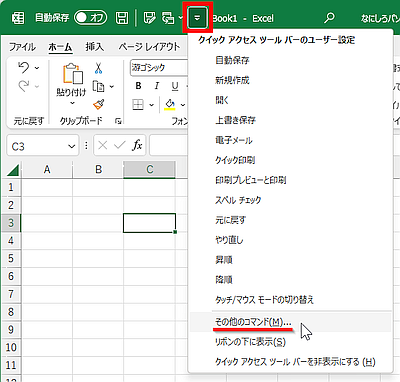Check クイック印刷 in the customize menu
Screen dimensions: 400x382
(290, 160)
